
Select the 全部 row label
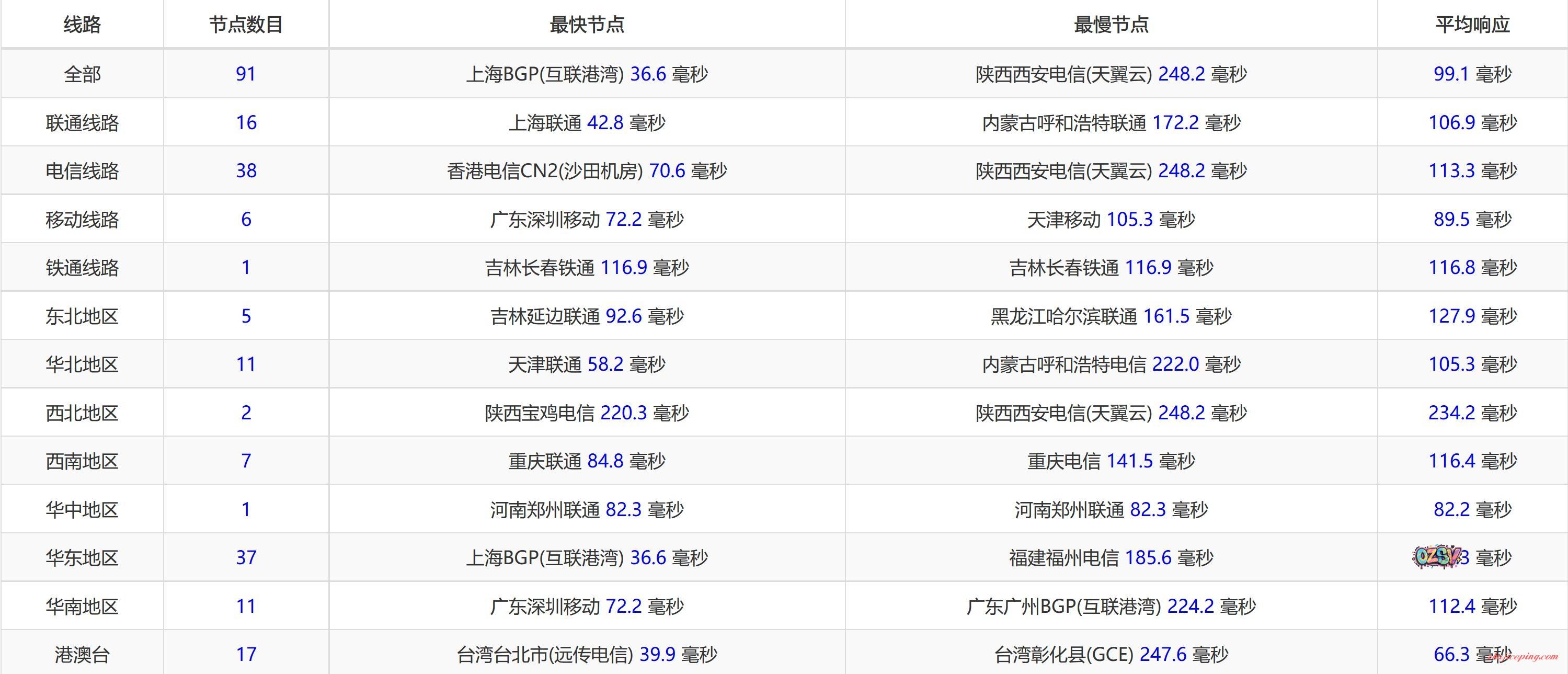click(x=82, y=74)
